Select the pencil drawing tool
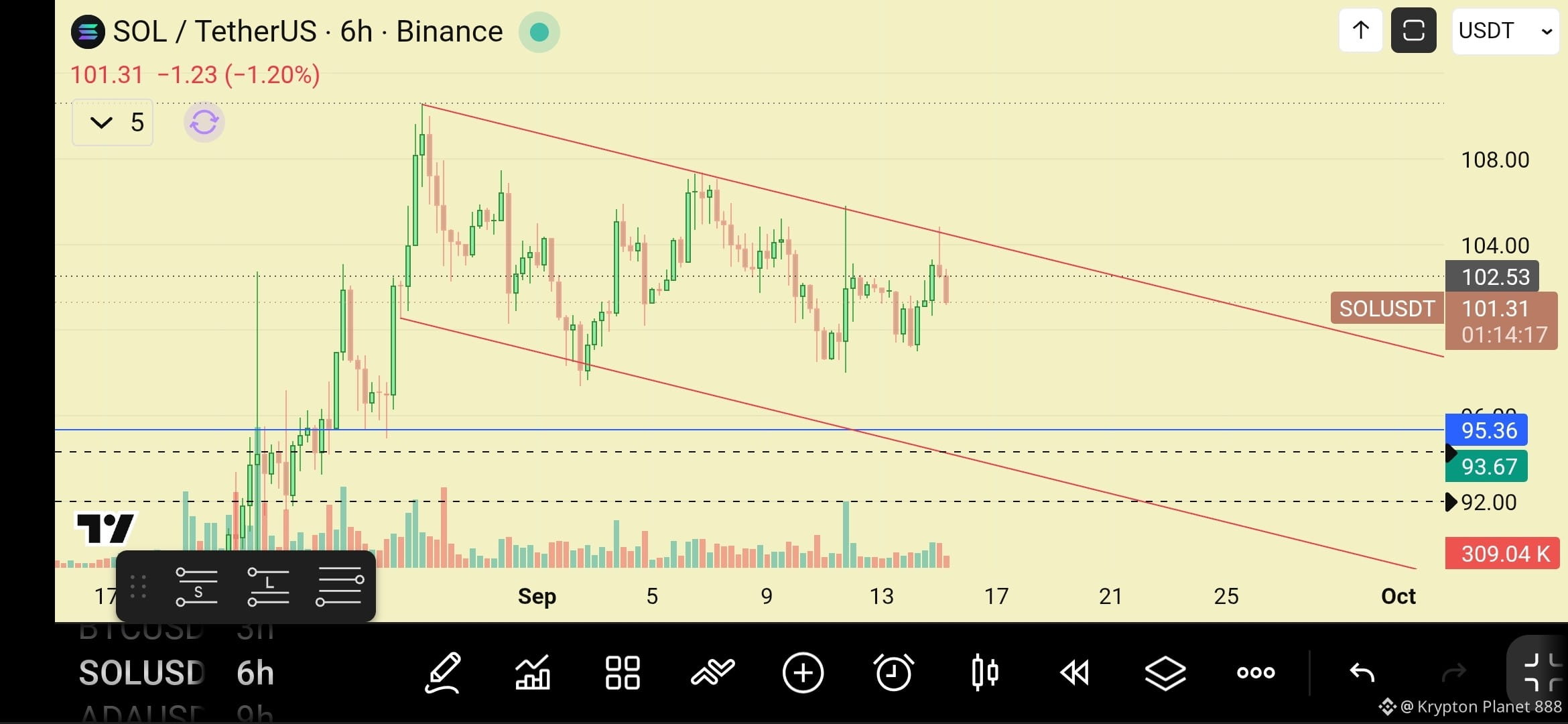This screenshot has height=724, width=1568. coord(443,672)
